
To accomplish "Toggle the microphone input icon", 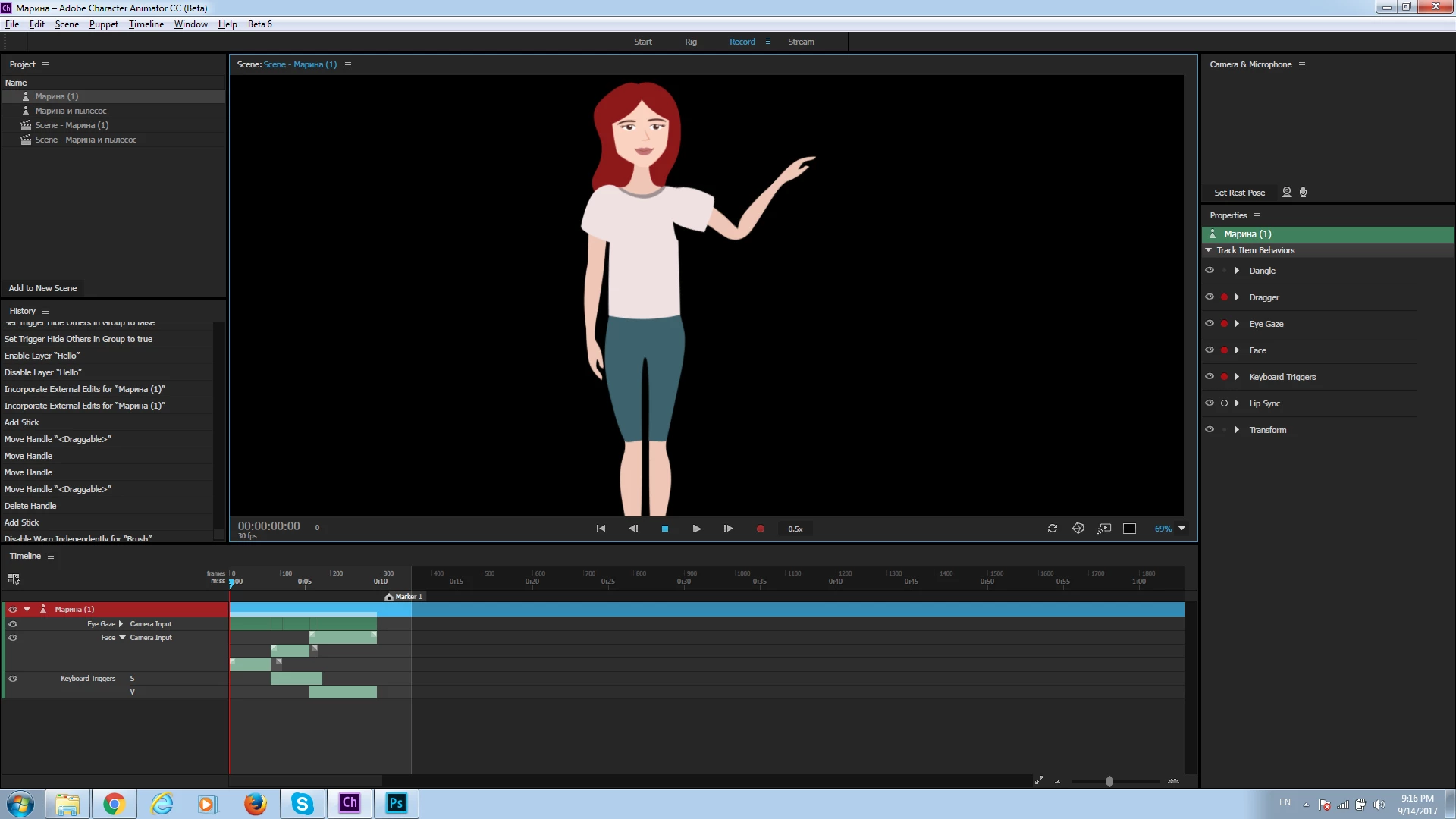I will tap(1303, 193).
